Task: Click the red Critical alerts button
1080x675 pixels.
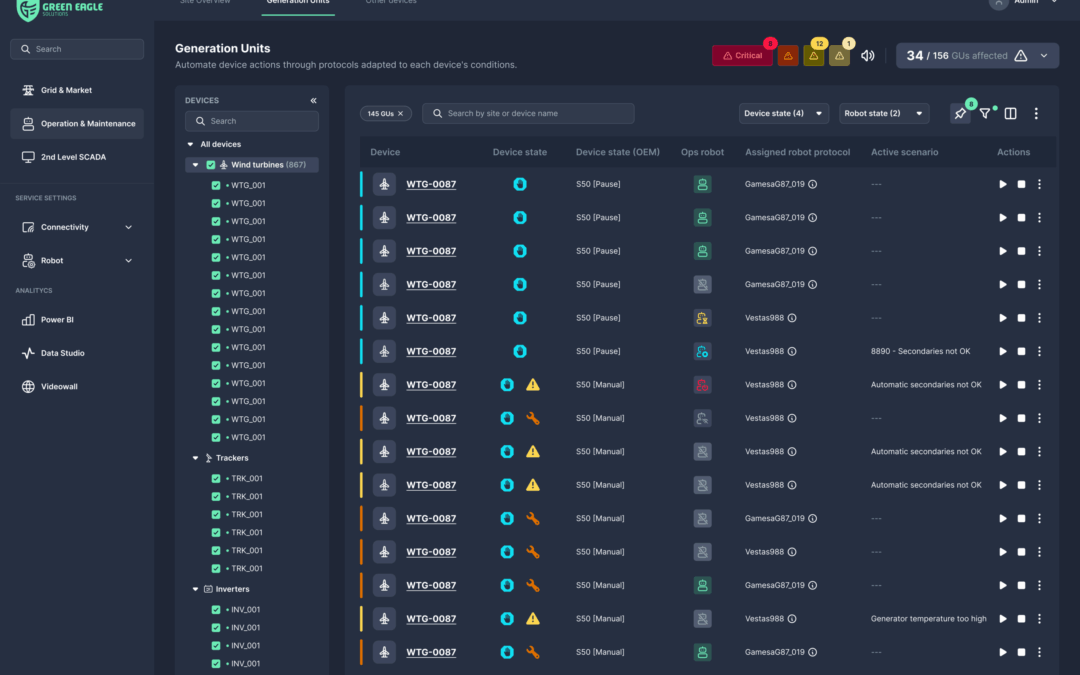Action: [742, 56]
